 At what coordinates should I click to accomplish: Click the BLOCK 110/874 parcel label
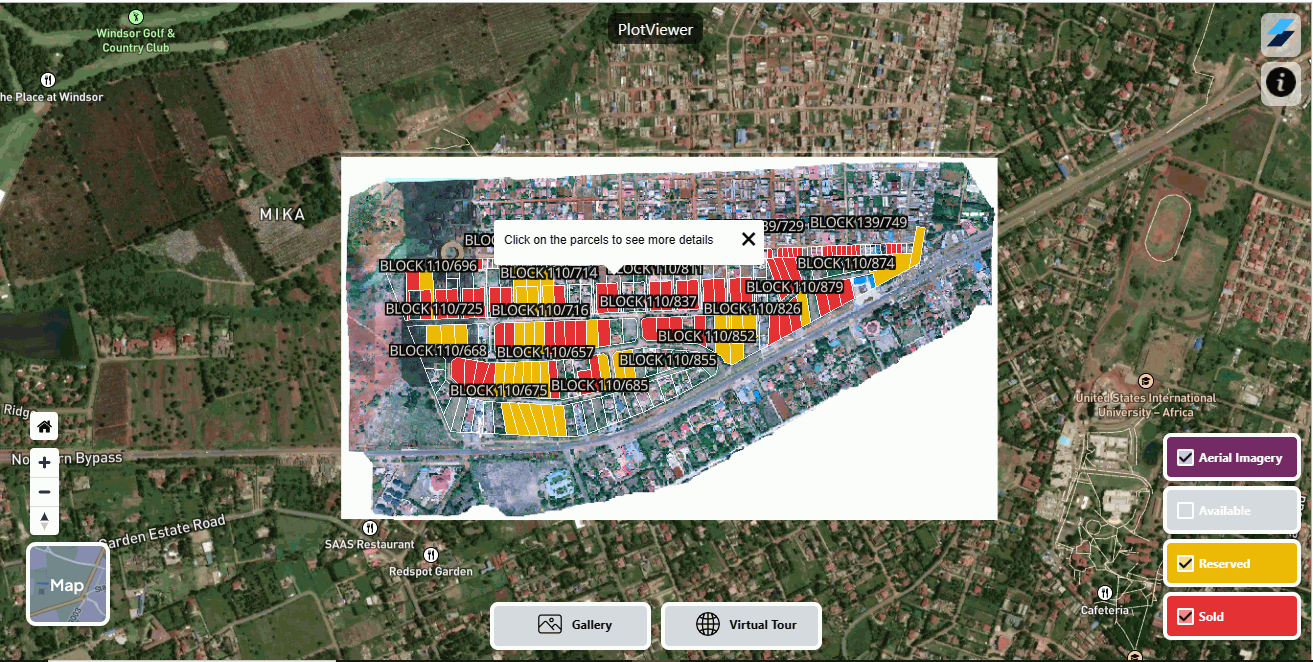click(846, 264)
